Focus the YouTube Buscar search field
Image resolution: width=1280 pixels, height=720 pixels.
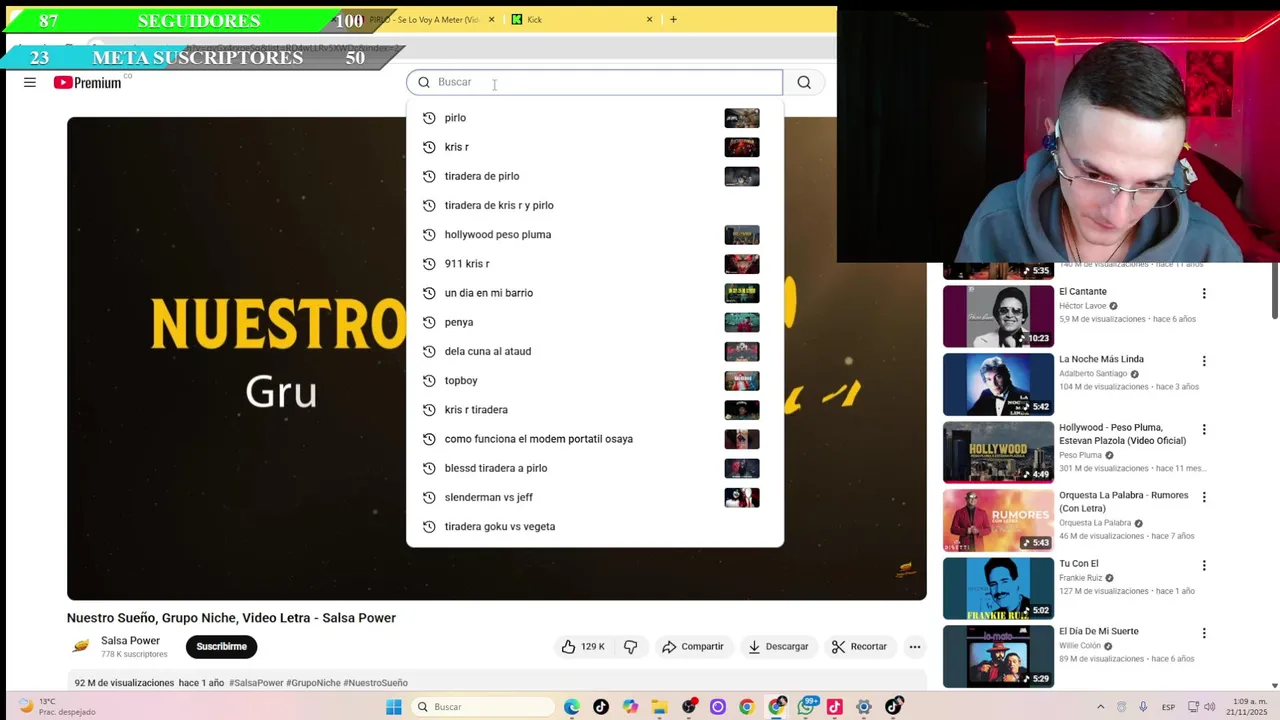click(594, 82)
